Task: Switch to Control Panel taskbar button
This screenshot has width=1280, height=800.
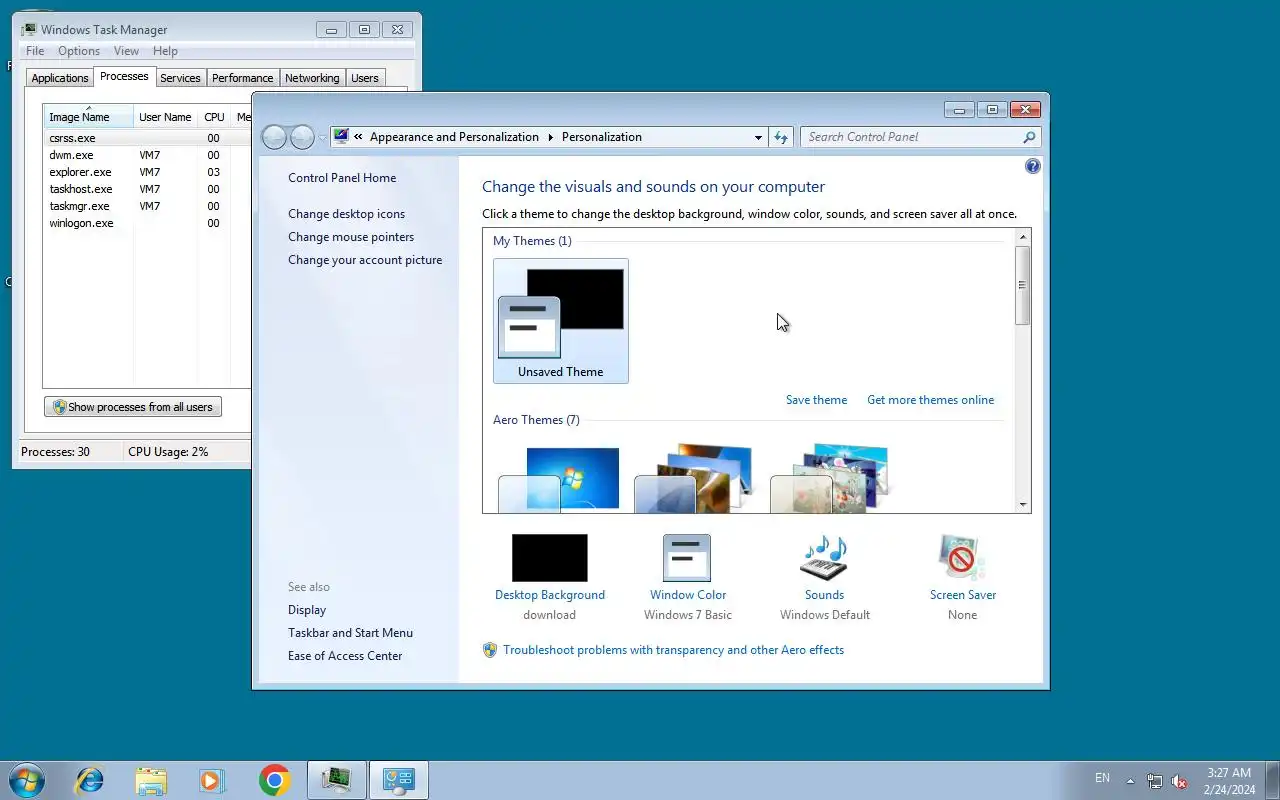Action: (x=399, y=780)
